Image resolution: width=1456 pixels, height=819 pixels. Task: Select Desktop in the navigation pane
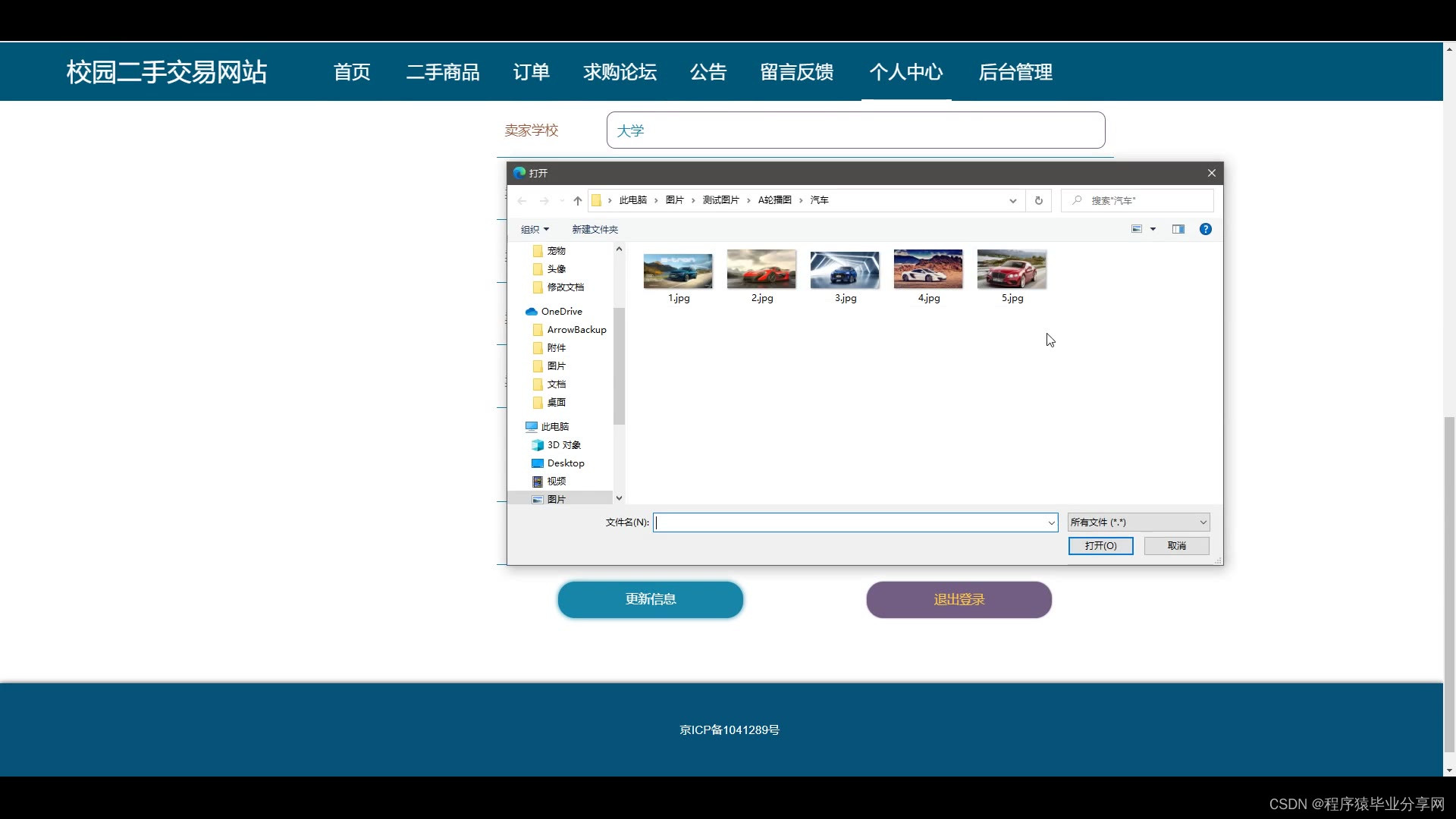click(x=565, y=463)
